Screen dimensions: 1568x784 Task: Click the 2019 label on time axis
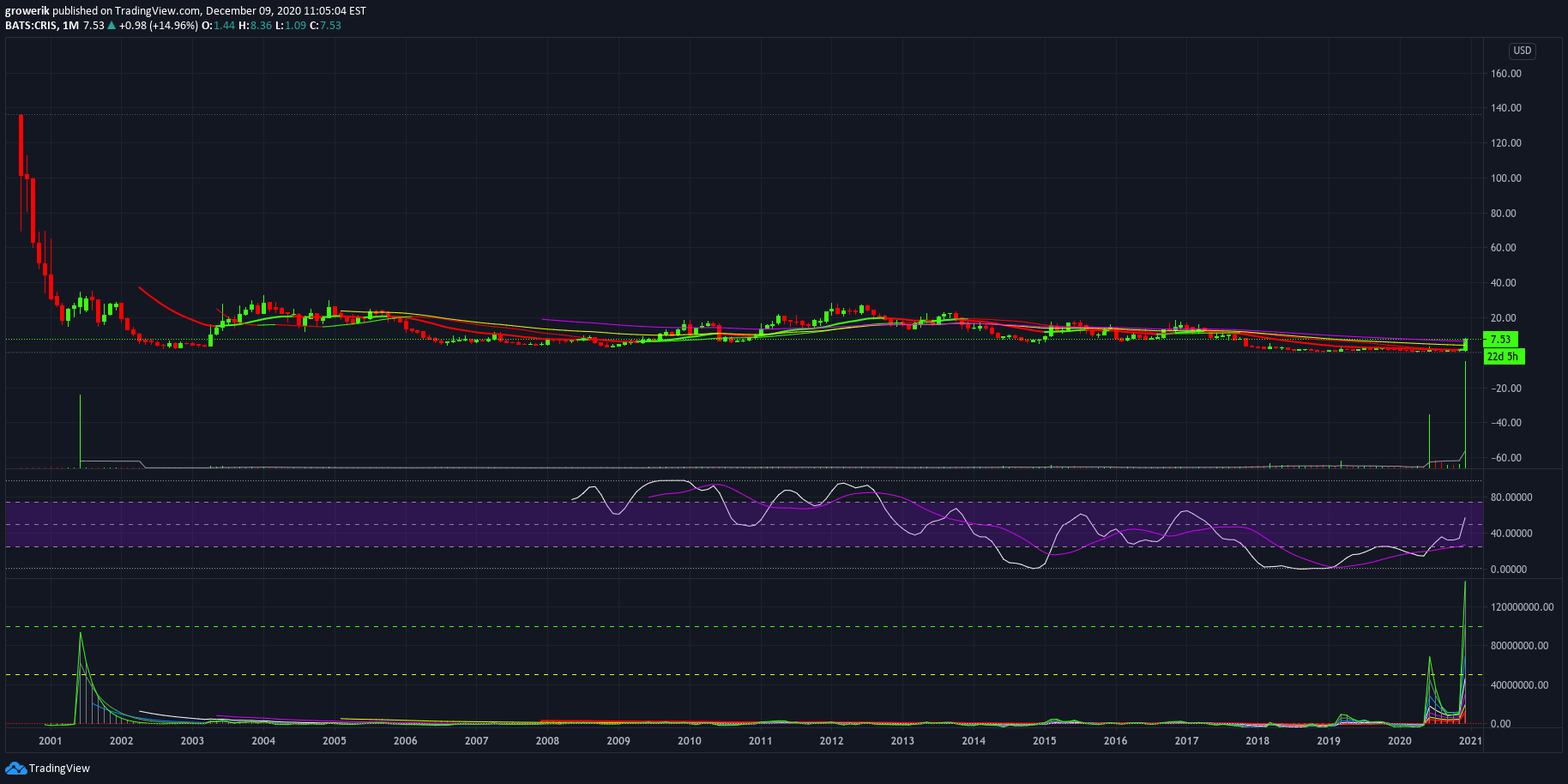point(1329,741)
